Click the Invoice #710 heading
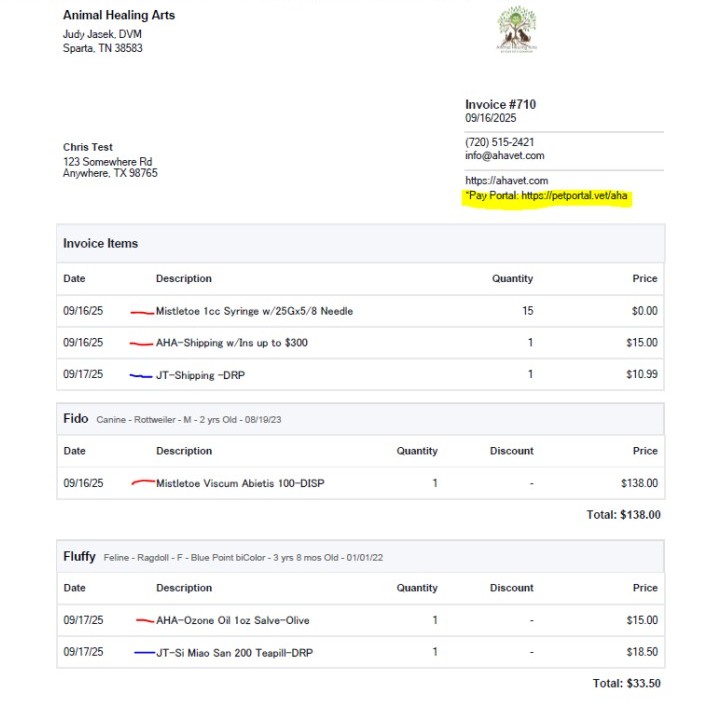 point(500,105)
